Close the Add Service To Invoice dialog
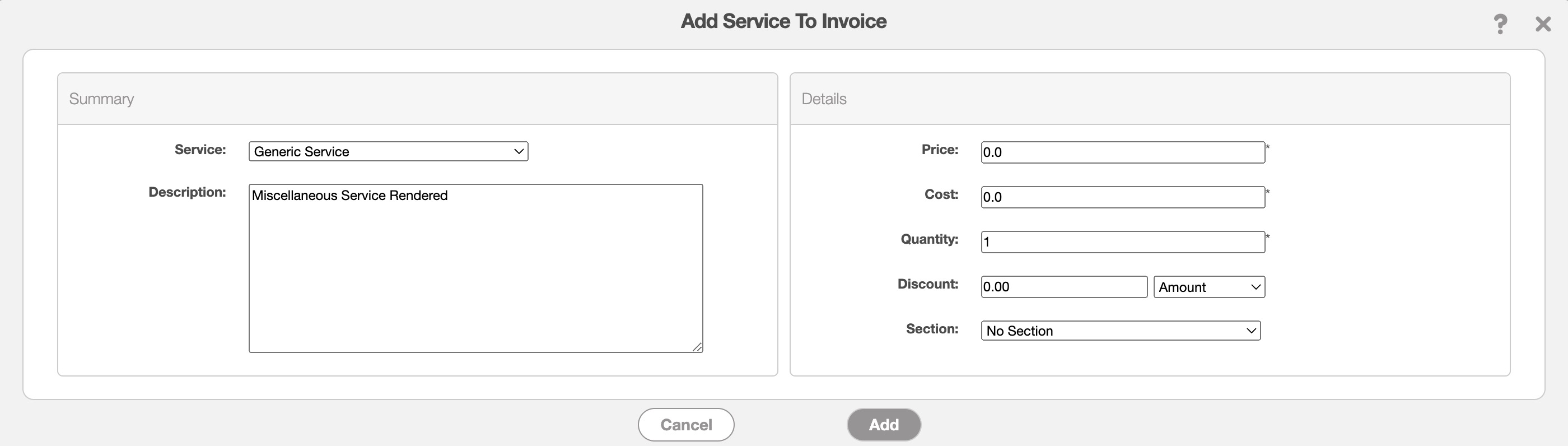 1542,24
